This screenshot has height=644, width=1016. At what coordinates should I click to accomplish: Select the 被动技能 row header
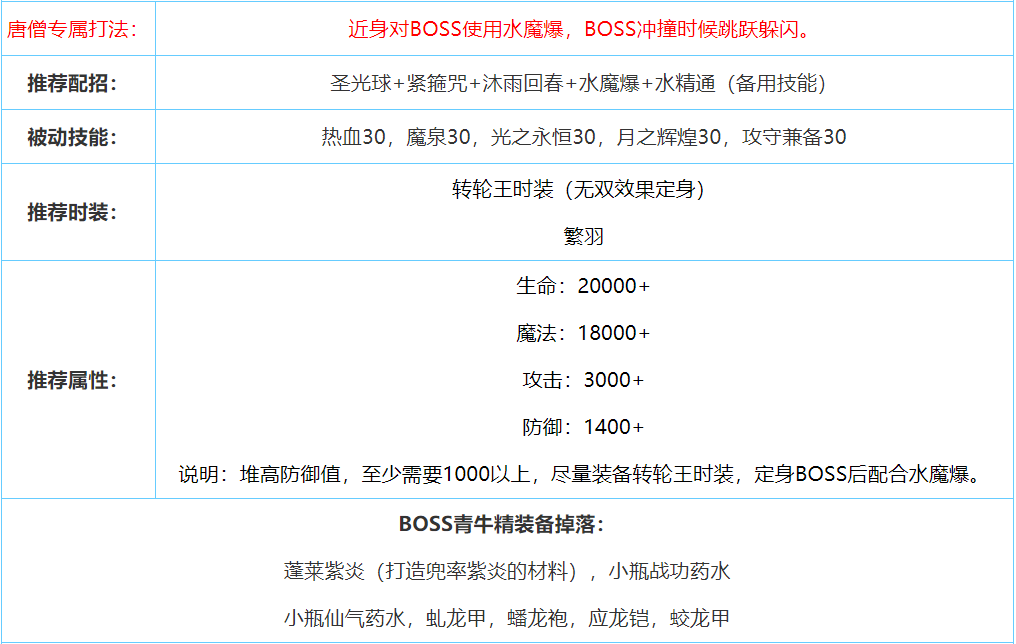point(72,137)
